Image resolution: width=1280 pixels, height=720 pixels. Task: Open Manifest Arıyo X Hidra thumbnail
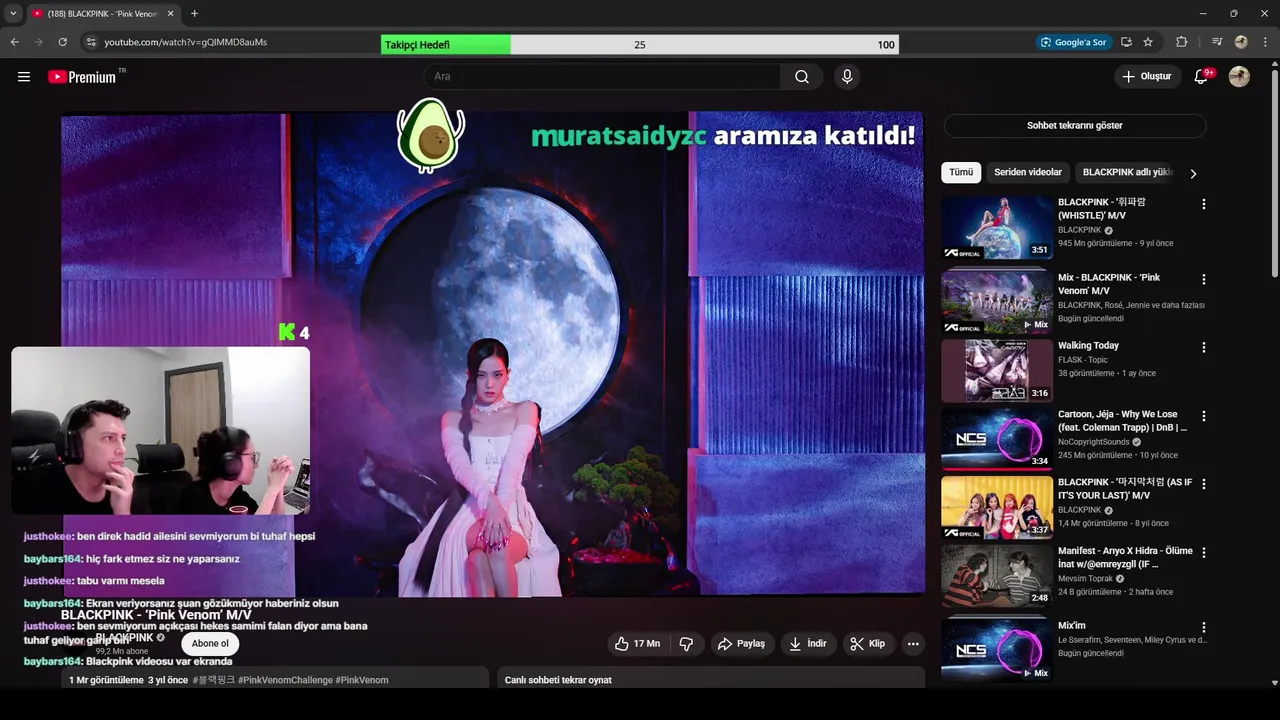click(x=997, y=576)
